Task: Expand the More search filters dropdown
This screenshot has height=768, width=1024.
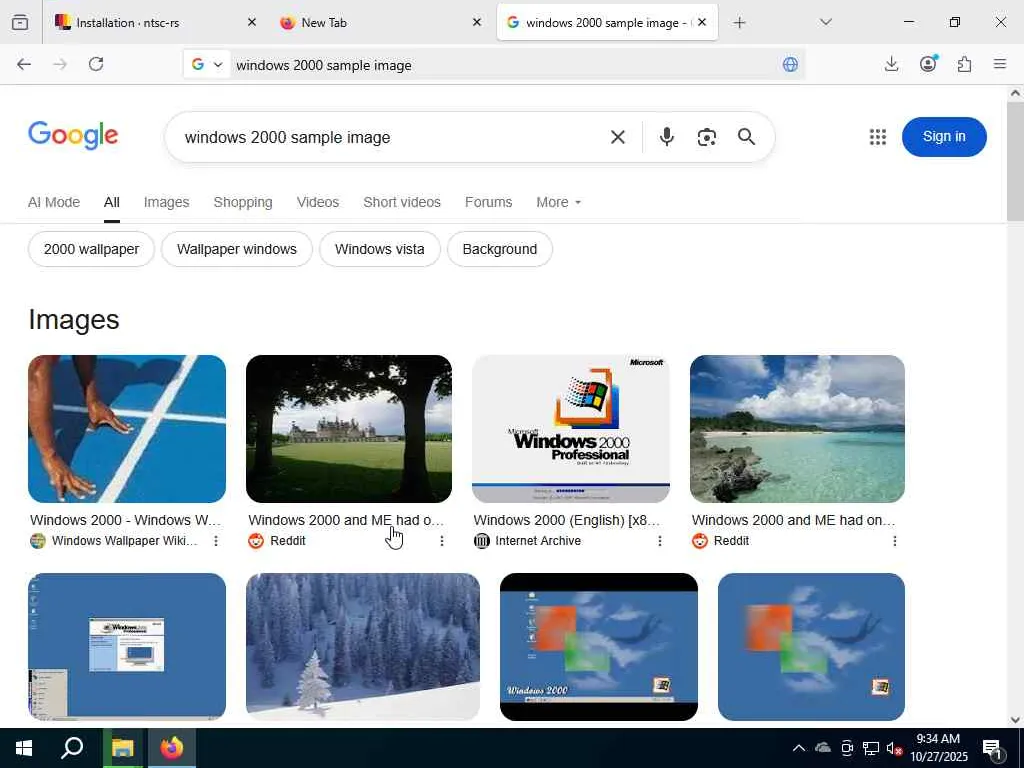Action: coord(558,202)
